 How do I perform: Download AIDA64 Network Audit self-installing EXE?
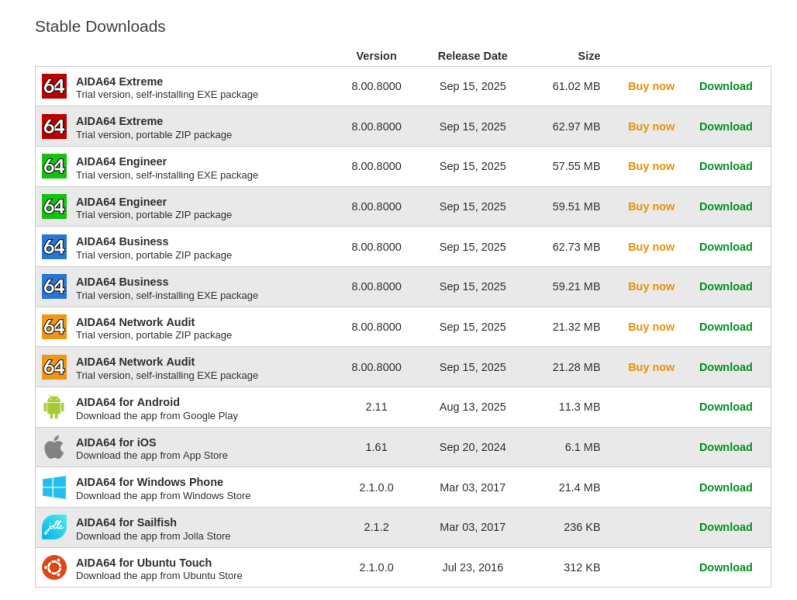(725, 367)
